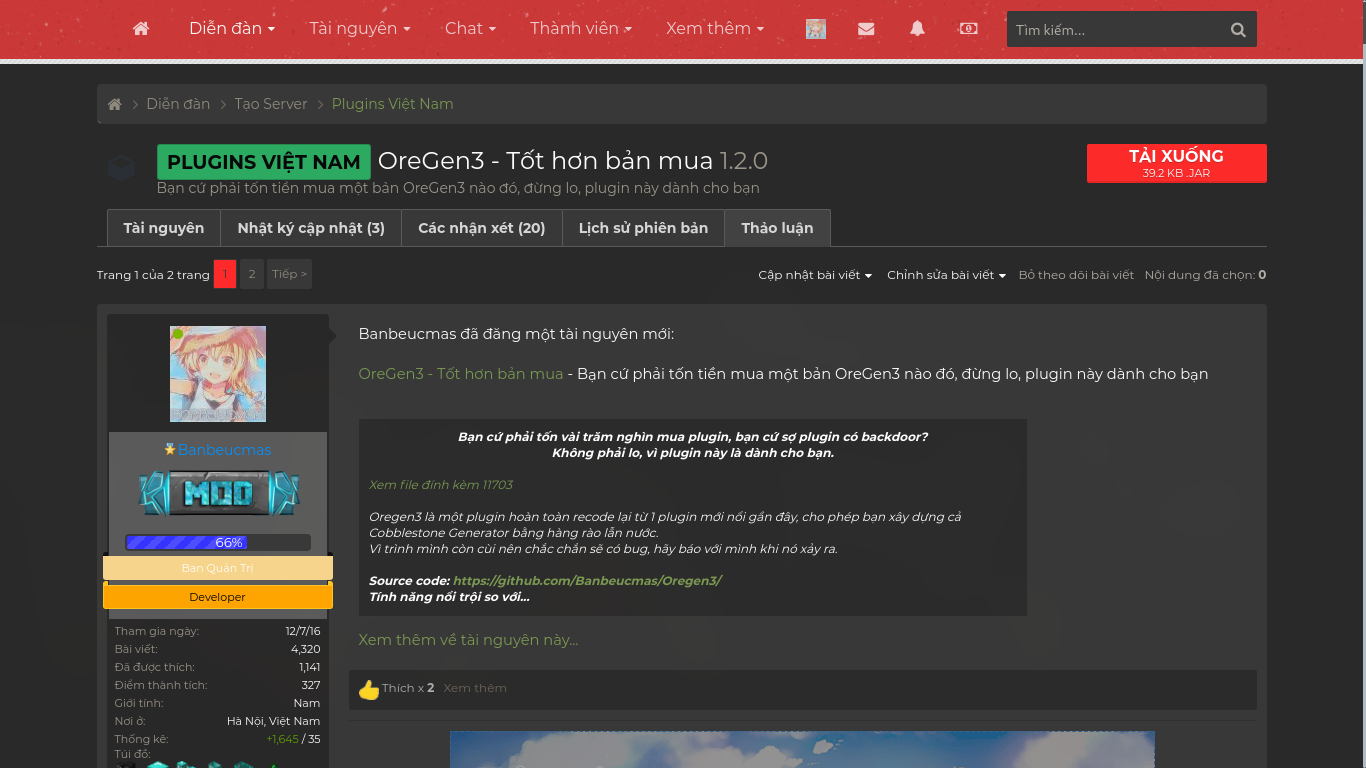1366x768 pixels.
Task: Focus the Tìm kiếm search field
Action: click(x=1116, y=30)
